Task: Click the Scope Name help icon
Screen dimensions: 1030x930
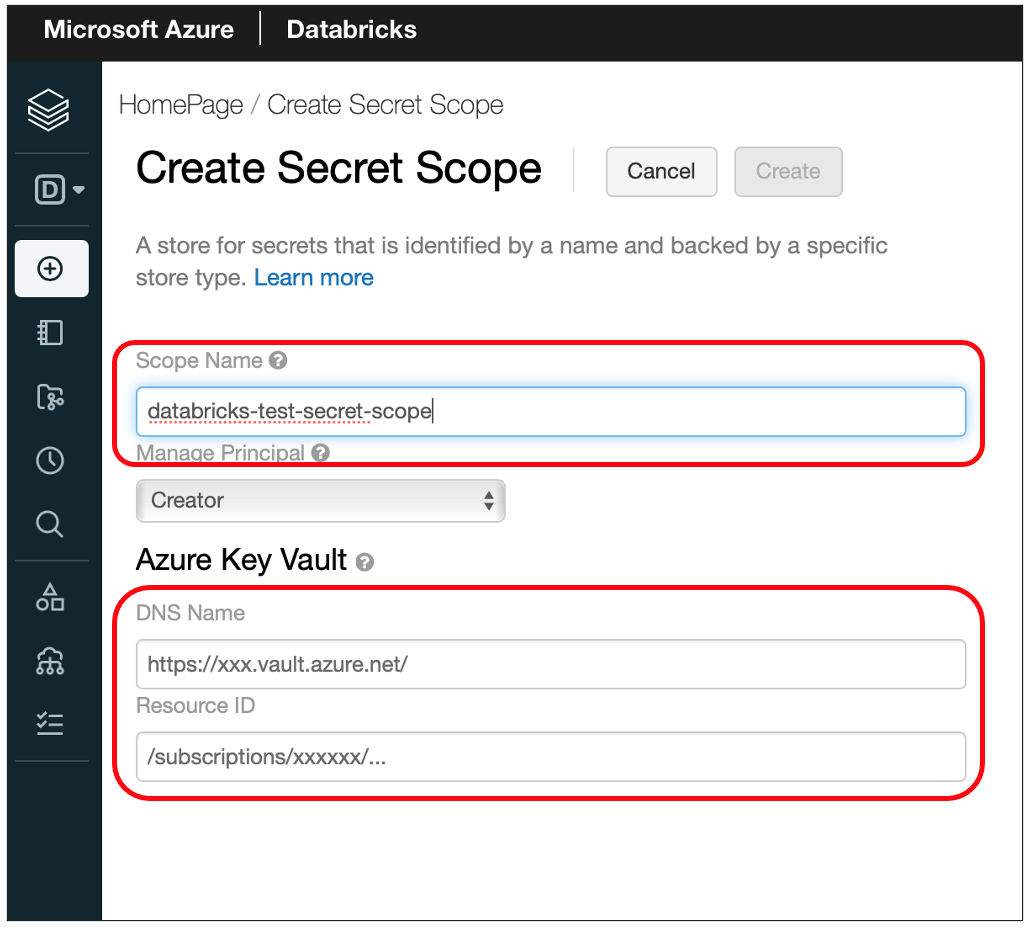Action: [x=279, y=360]
